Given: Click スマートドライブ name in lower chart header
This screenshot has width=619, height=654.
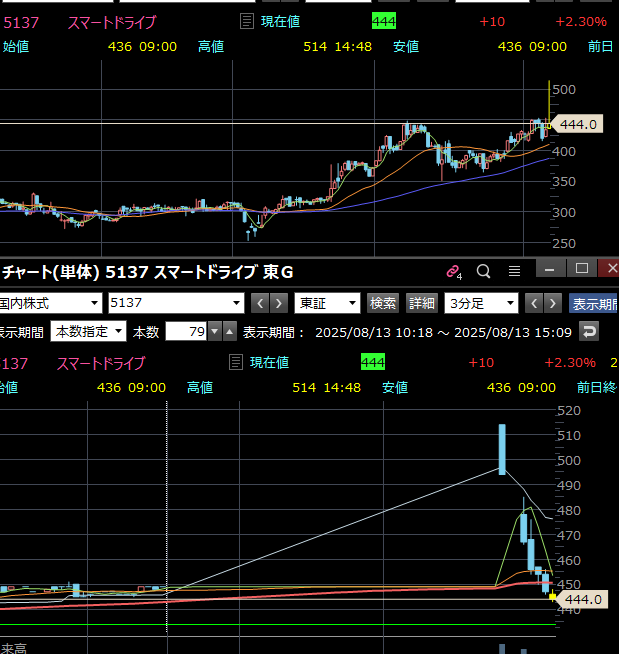Looking at the screenshot, I should pos(101,363).
